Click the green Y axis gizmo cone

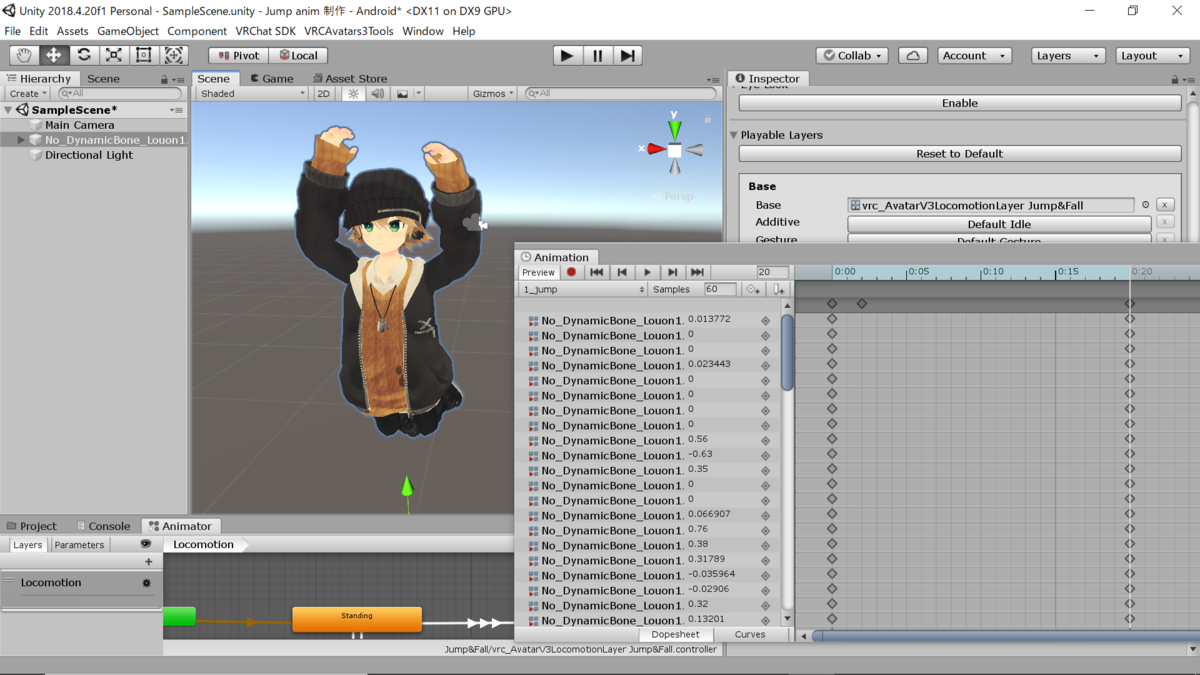coord(675,128)
